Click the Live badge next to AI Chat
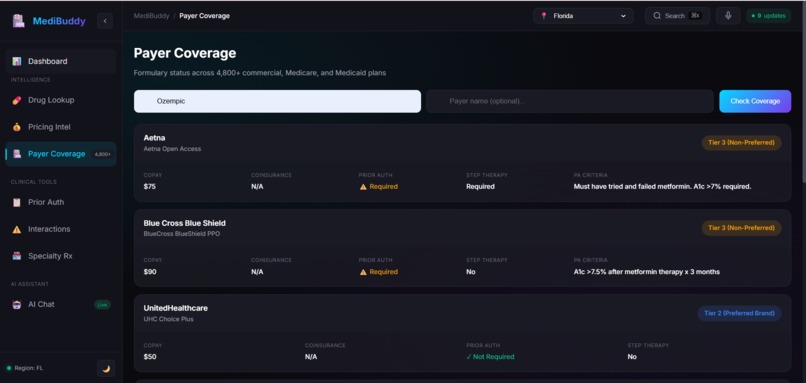The width and height of the screenshot is (806, 383). click(102, 304)
